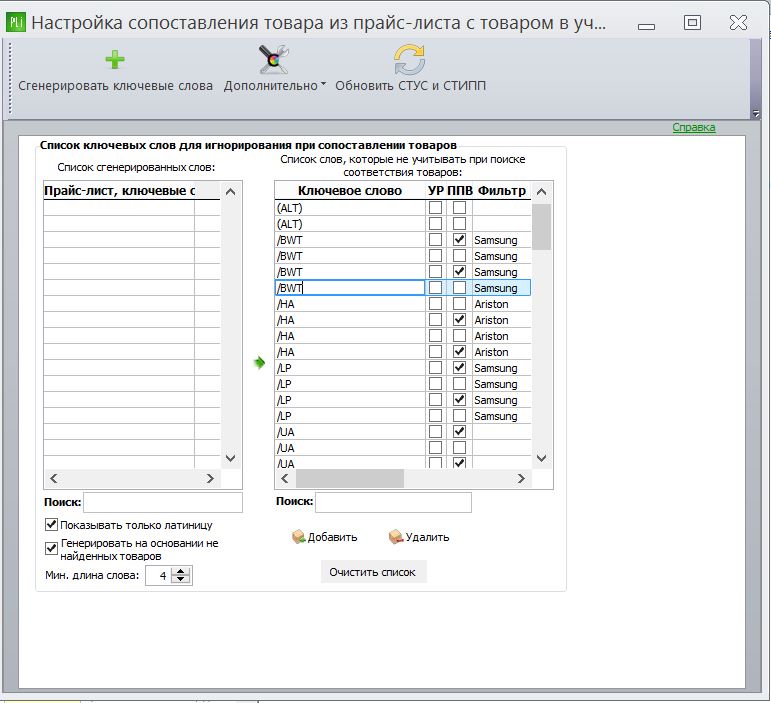771x703 pixels.
Task: Check УР box in first (ALT) row
Action: 435,207
